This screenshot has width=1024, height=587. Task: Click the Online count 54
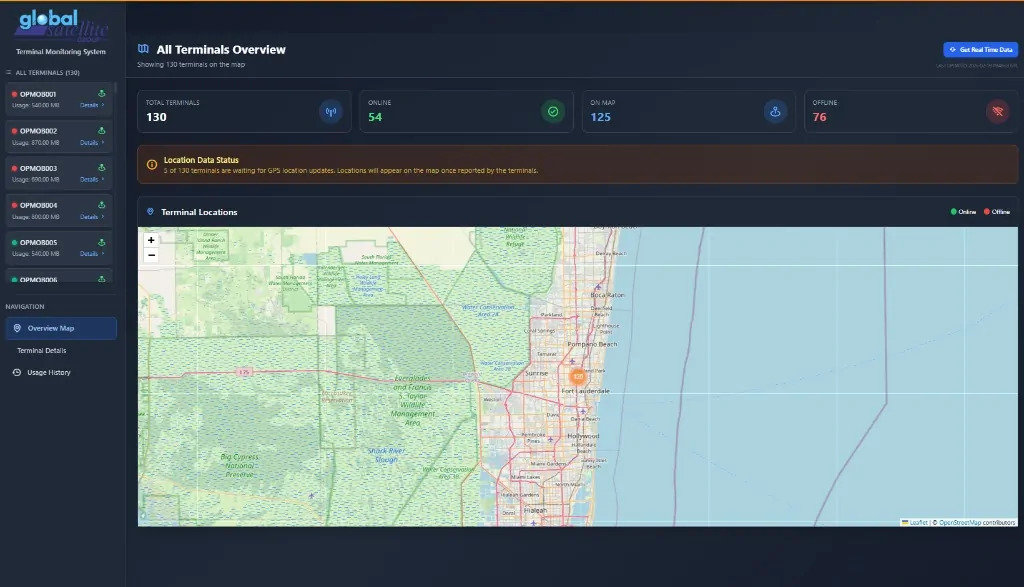pyautogui.click(x=375, y=117)
